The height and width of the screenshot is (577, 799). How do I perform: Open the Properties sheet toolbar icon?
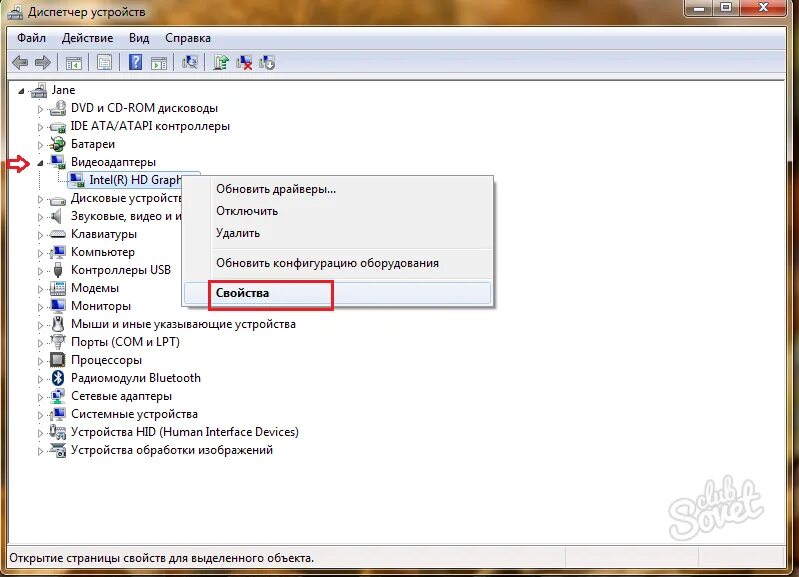coord(104,63)
